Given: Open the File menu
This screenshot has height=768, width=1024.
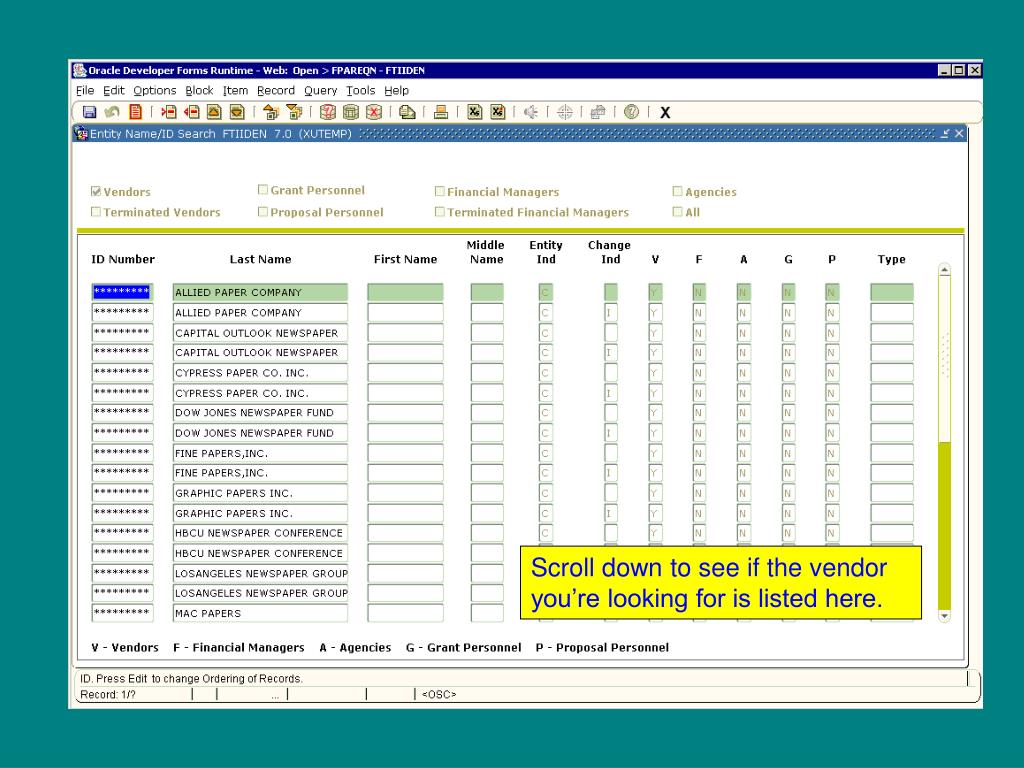Looking at the screenshot, I should coord(85,91).
